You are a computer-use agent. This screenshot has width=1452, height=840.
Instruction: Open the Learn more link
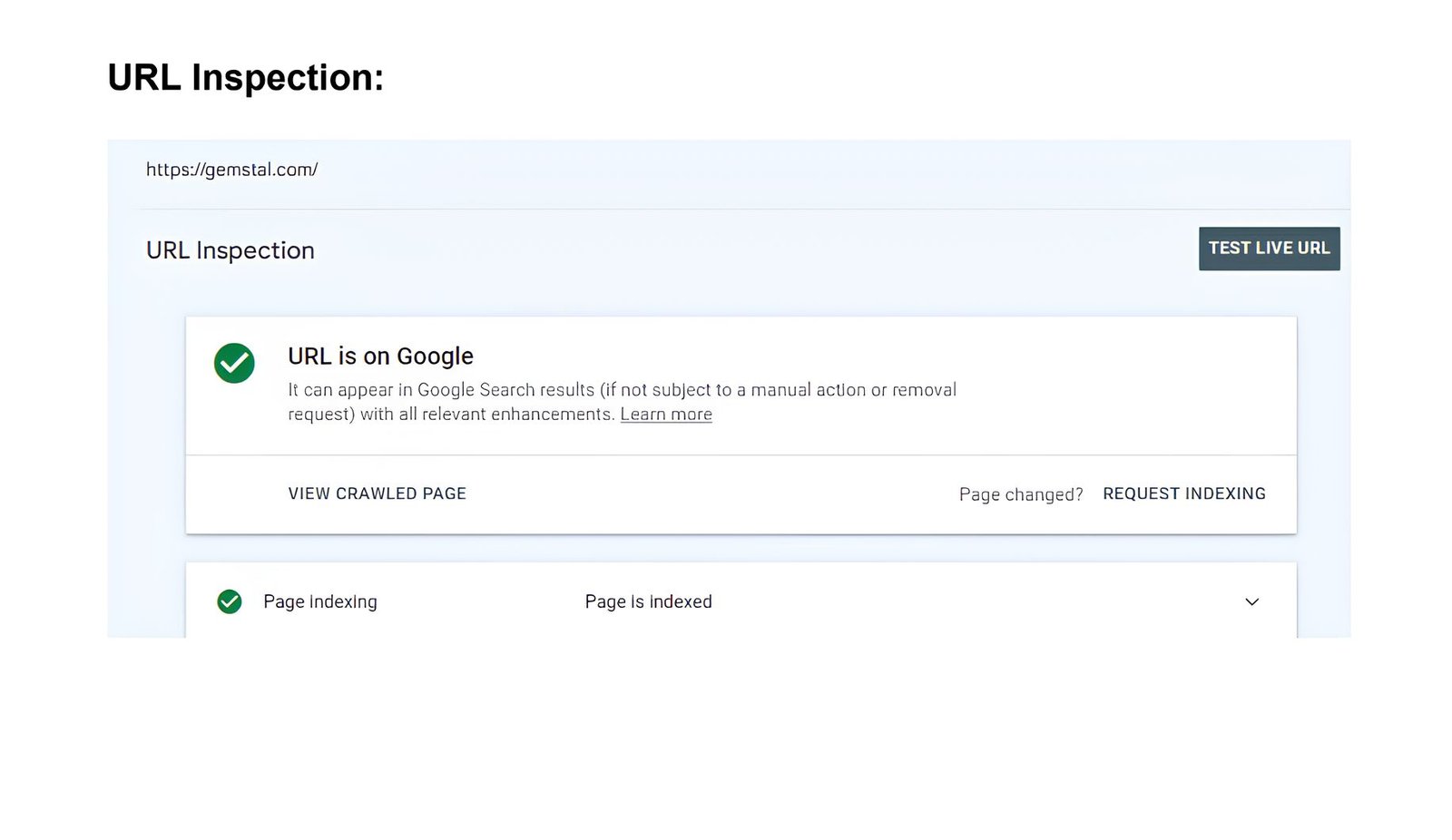coord(666,415)
